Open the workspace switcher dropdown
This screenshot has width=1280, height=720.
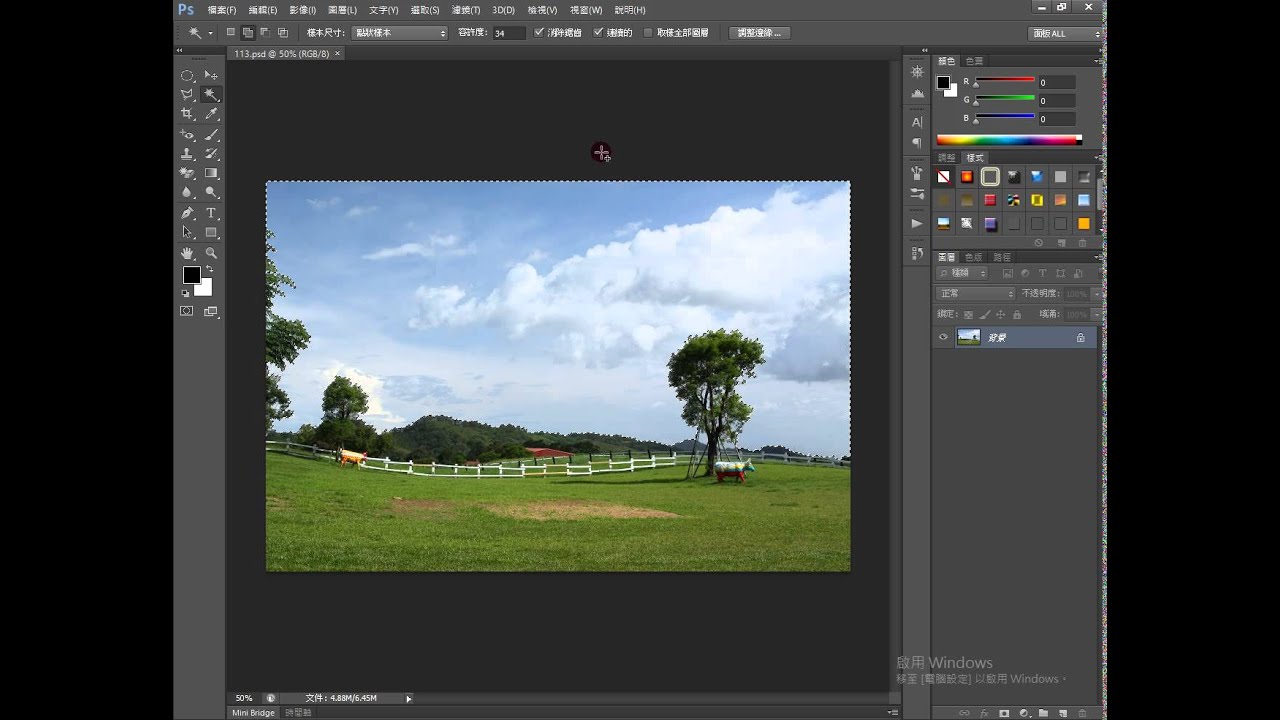[1065, 33]
